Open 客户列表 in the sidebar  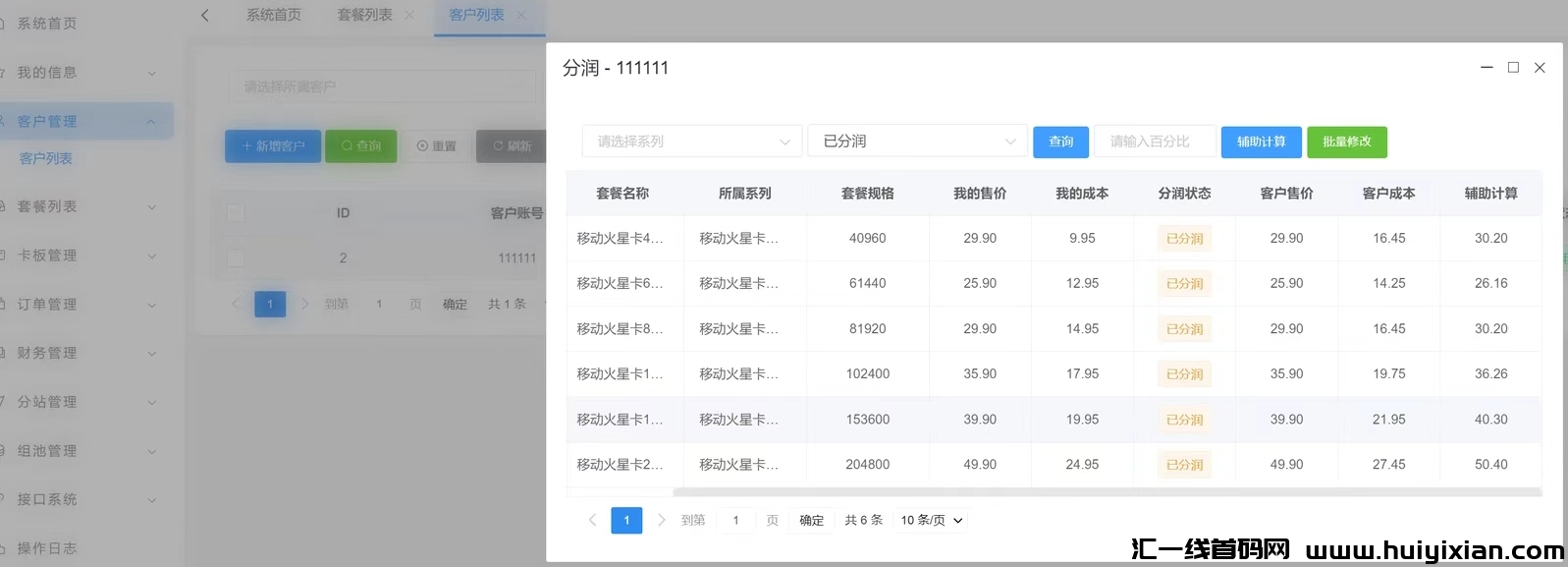click(x=46, y=158)
